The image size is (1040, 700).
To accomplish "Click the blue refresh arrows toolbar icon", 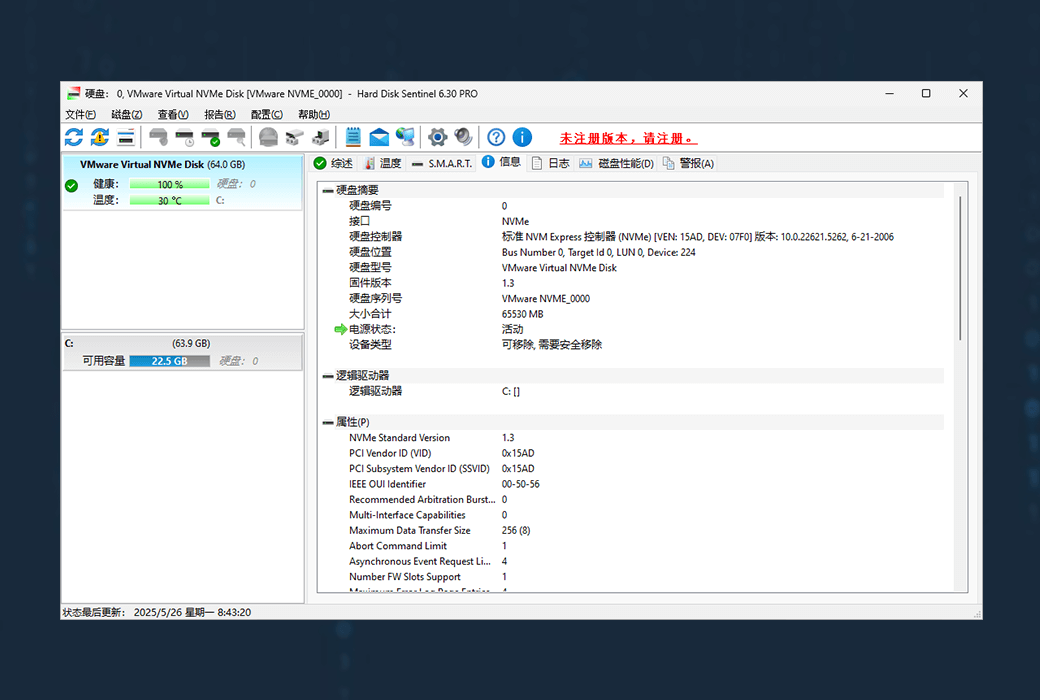I will (x=74, y=137).
